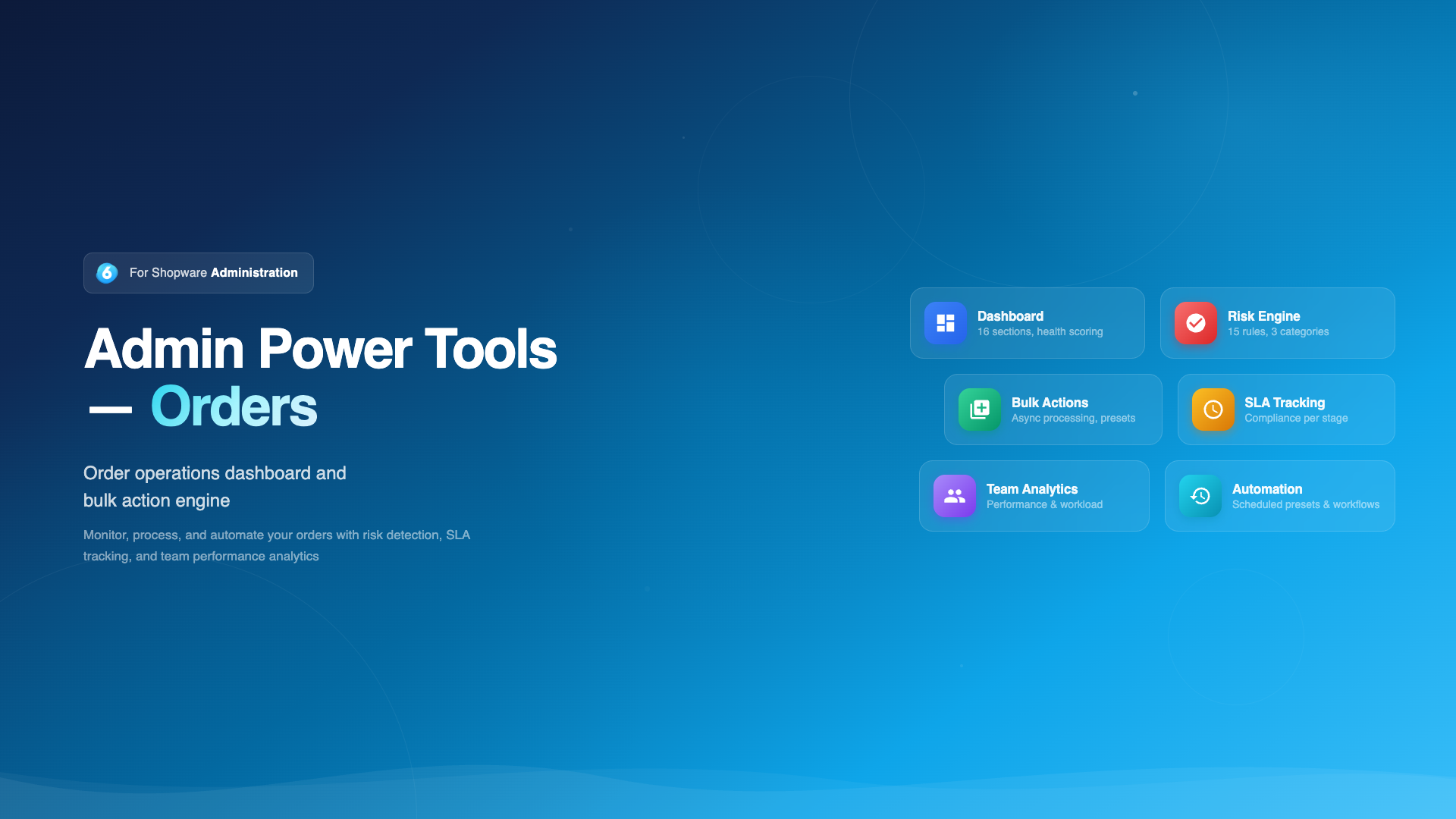Click 'Compliance per stage' text
This screenshot has height=819, width=1456.
click(x=1296, y=419)
